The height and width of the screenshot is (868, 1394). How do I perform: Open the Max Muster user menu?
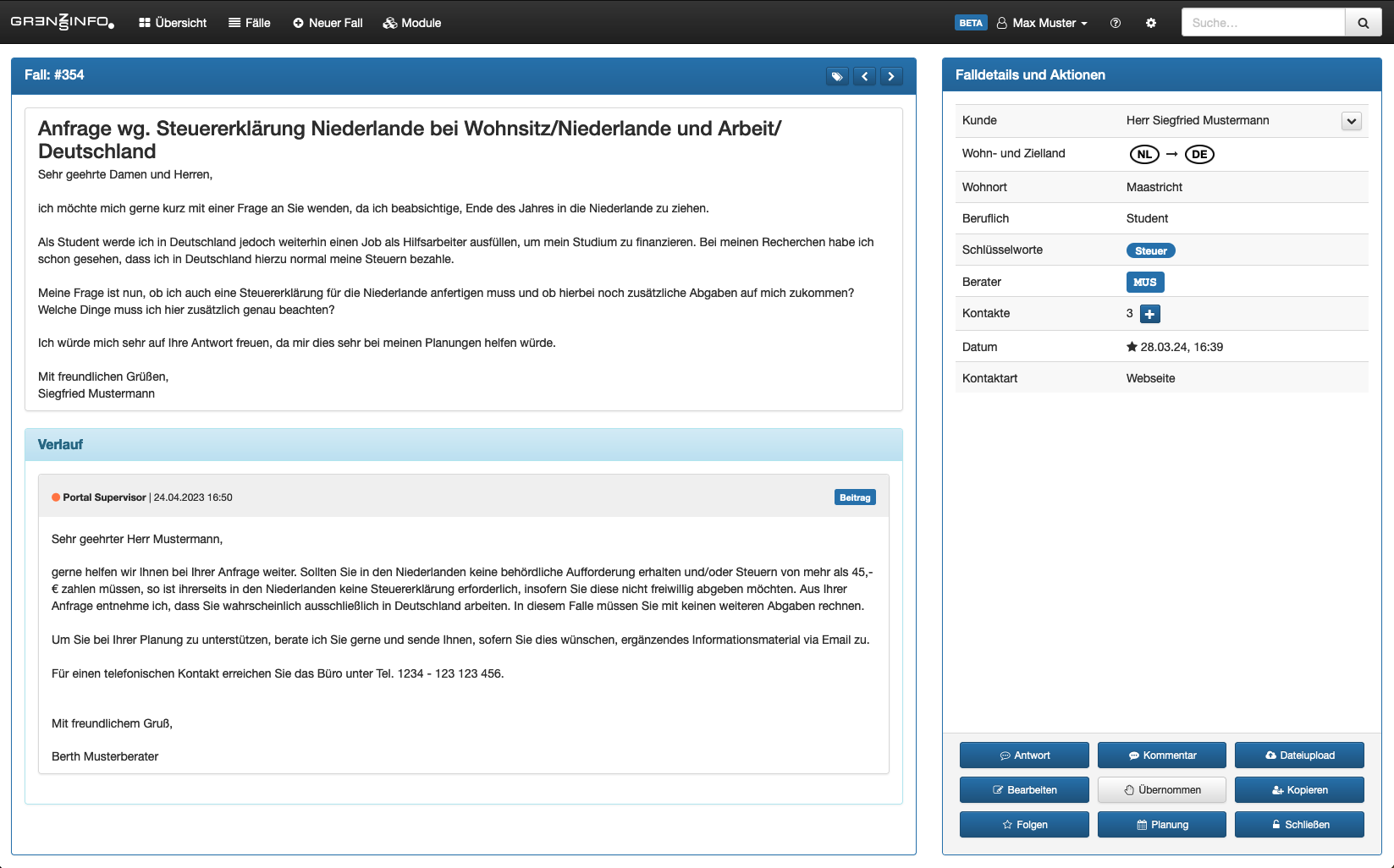point(1042,23)
